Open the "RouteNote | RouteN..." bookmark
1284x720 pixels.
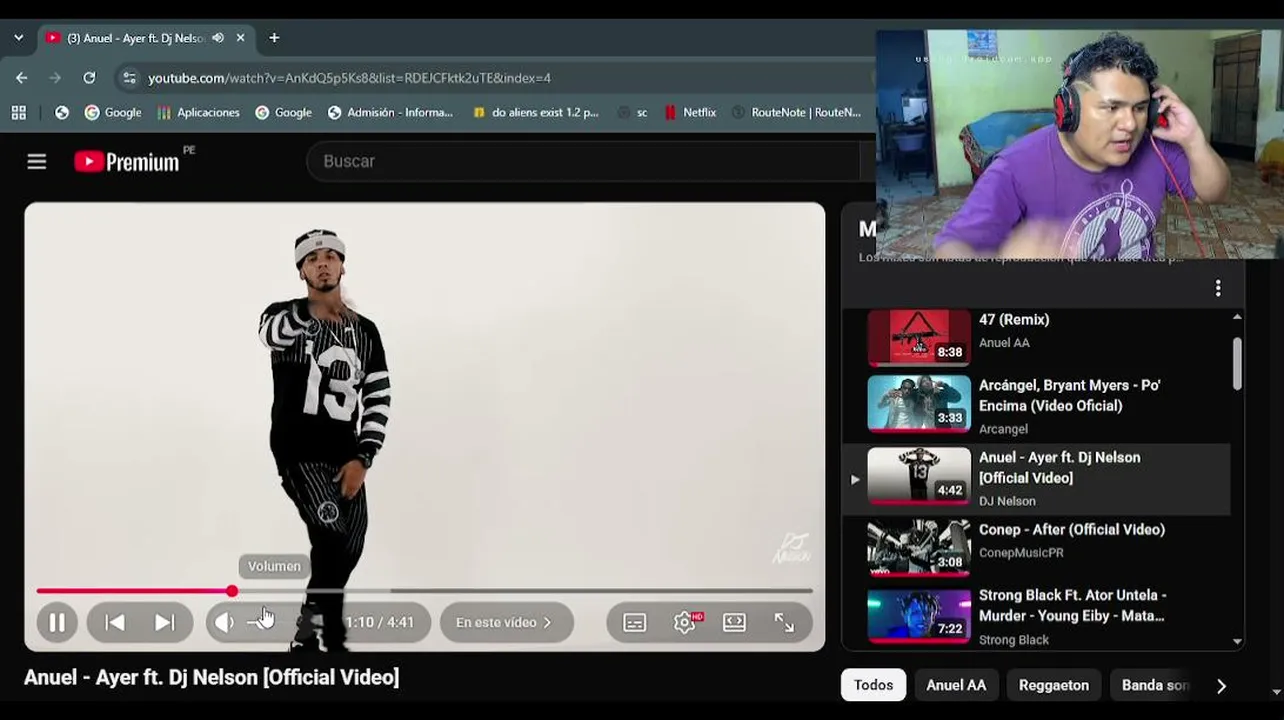click(x=796, y=113)
